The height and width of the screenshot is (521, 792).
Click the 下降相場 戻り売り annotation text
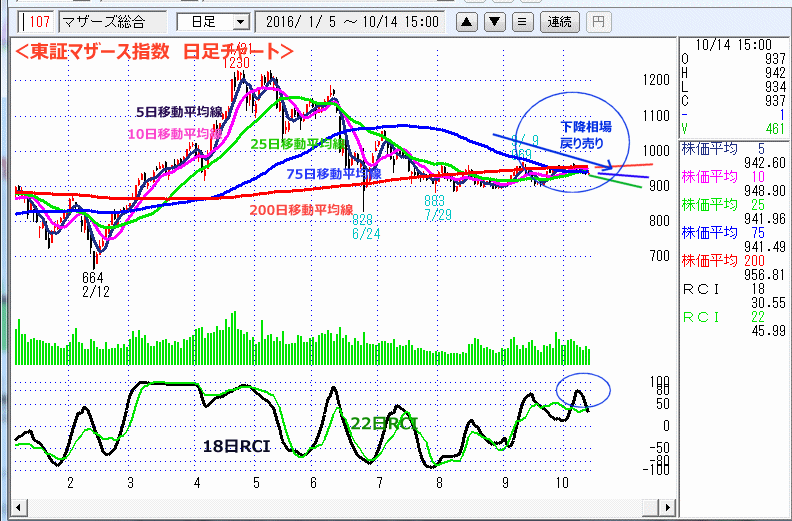tap(580, 136)
